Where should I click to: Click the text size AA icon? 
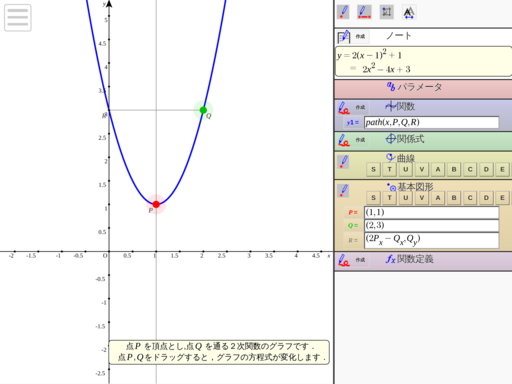tap(409, 13)
